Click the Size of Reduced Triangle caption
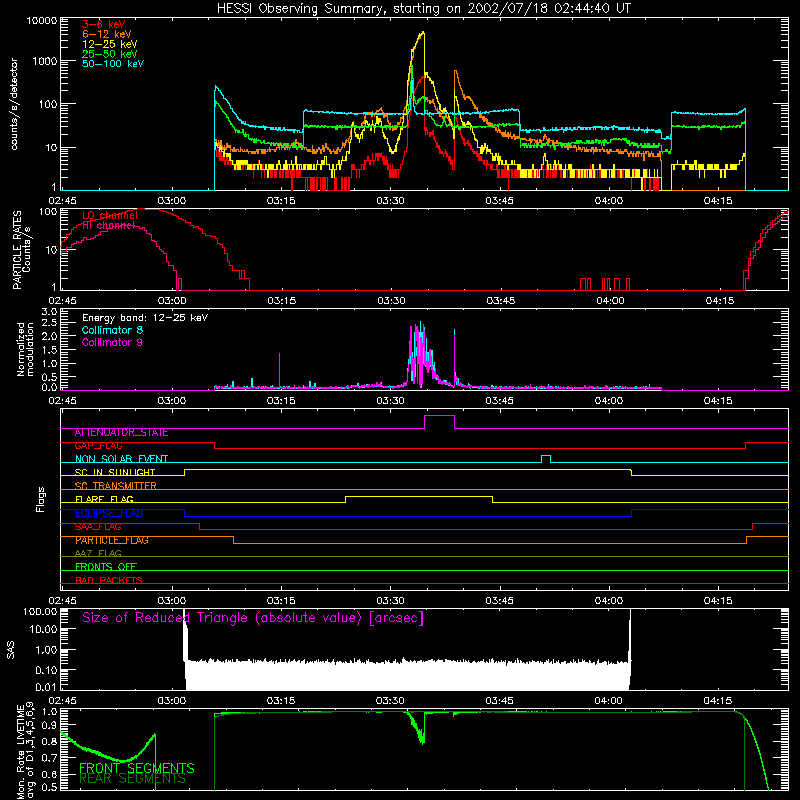Screen dimensions: 800x800 (x=253, y=618)
